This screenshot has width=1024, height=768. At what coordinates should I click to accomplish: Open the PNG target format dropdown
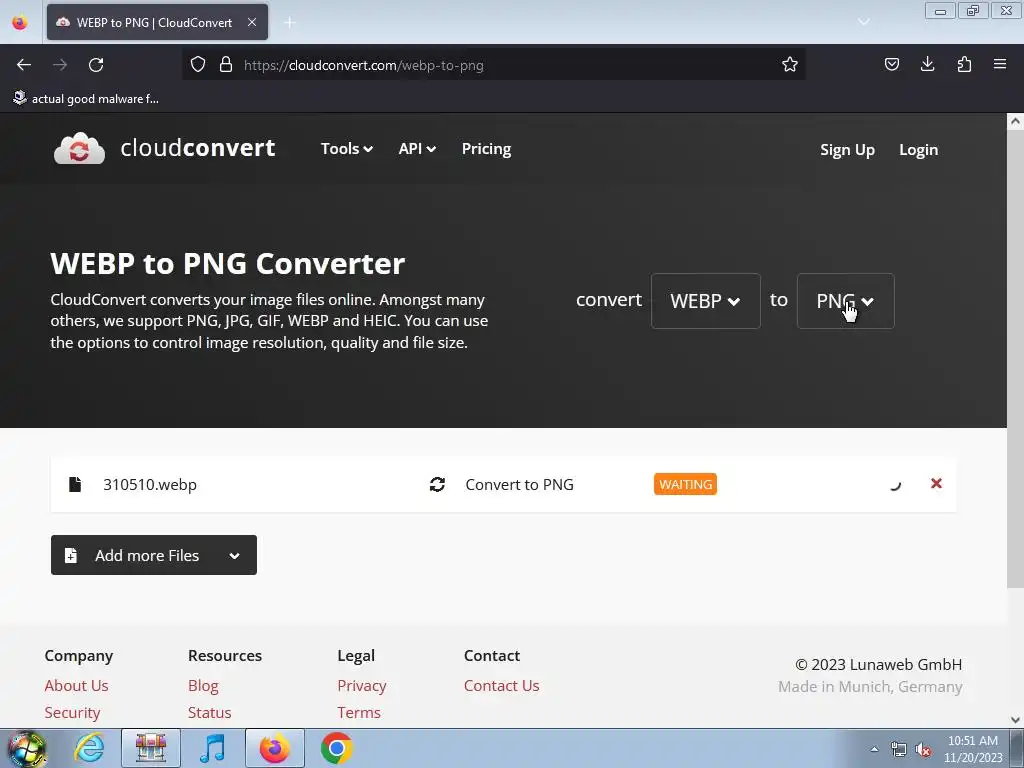point(846,301)
